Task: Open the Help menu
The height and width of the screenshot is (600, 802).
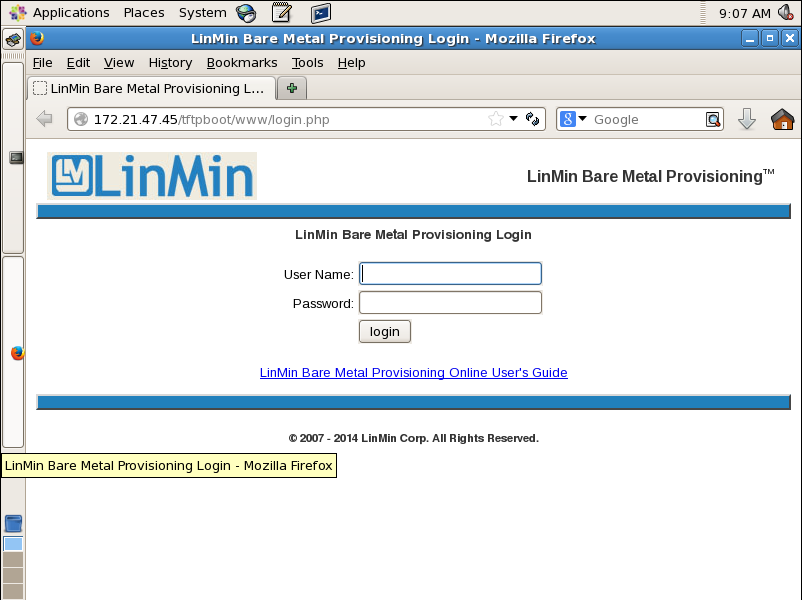Action: (x=351, y=62)
